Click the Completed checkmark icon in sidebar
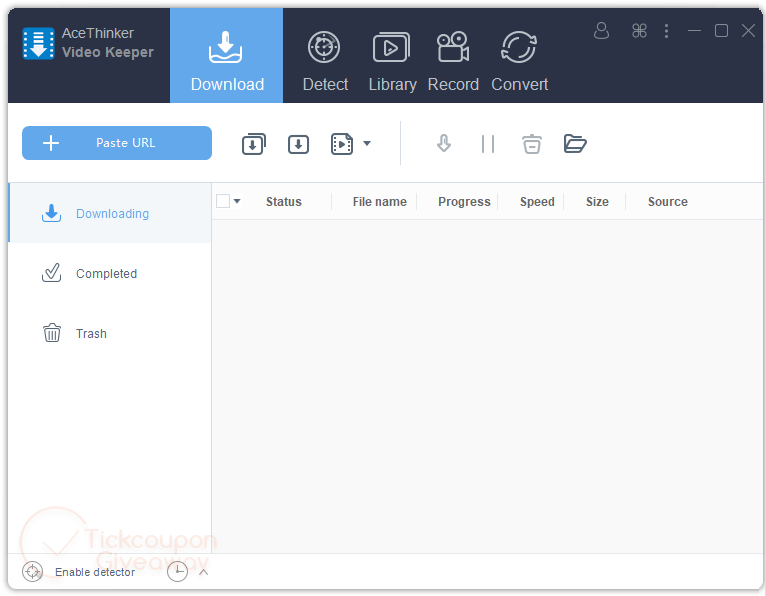Image resolution: width=766 pixels, height=596 pixels. coord(51,273)
